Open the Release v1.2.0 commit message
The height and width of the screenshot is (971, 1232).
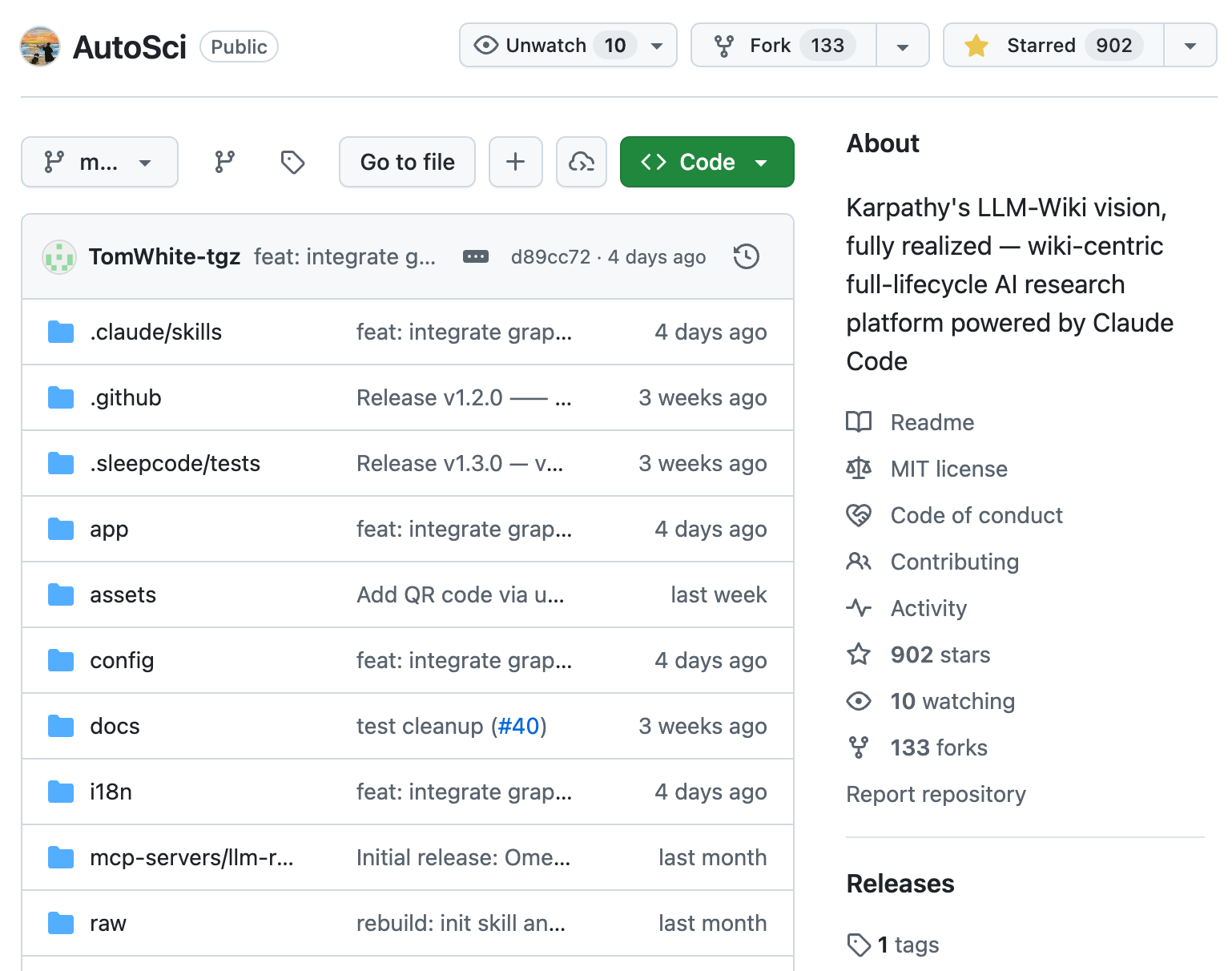[464, 397]
